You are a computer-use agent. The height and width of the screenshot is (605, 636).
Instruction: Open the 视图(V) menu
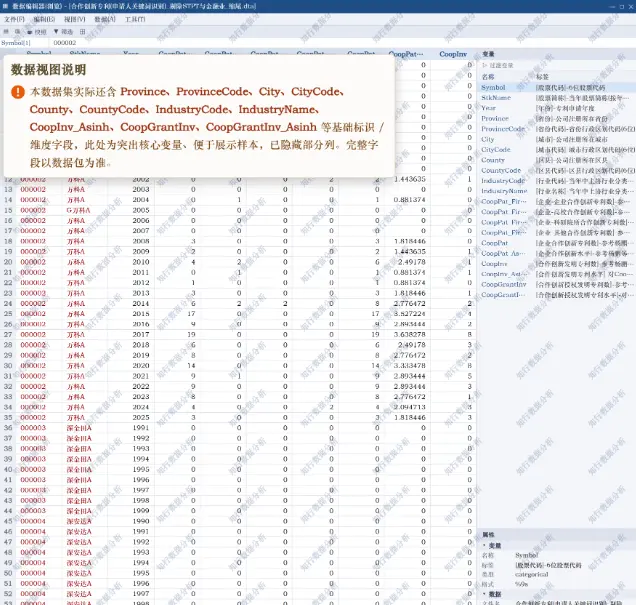coord(74,19)
